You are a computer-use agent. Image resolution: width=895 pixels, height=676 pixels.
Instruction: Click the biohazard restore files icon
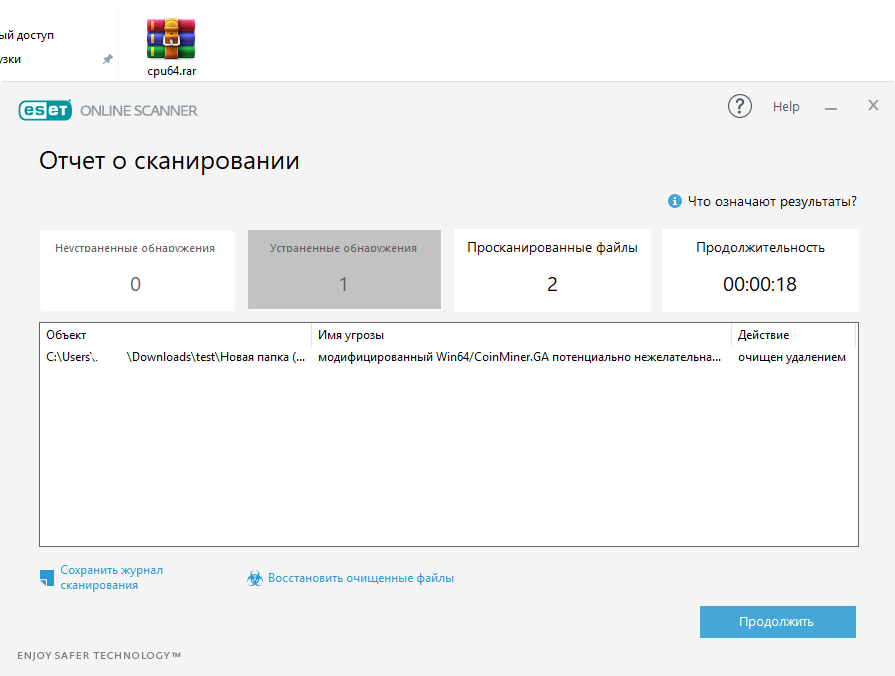[x=255, y=578]
